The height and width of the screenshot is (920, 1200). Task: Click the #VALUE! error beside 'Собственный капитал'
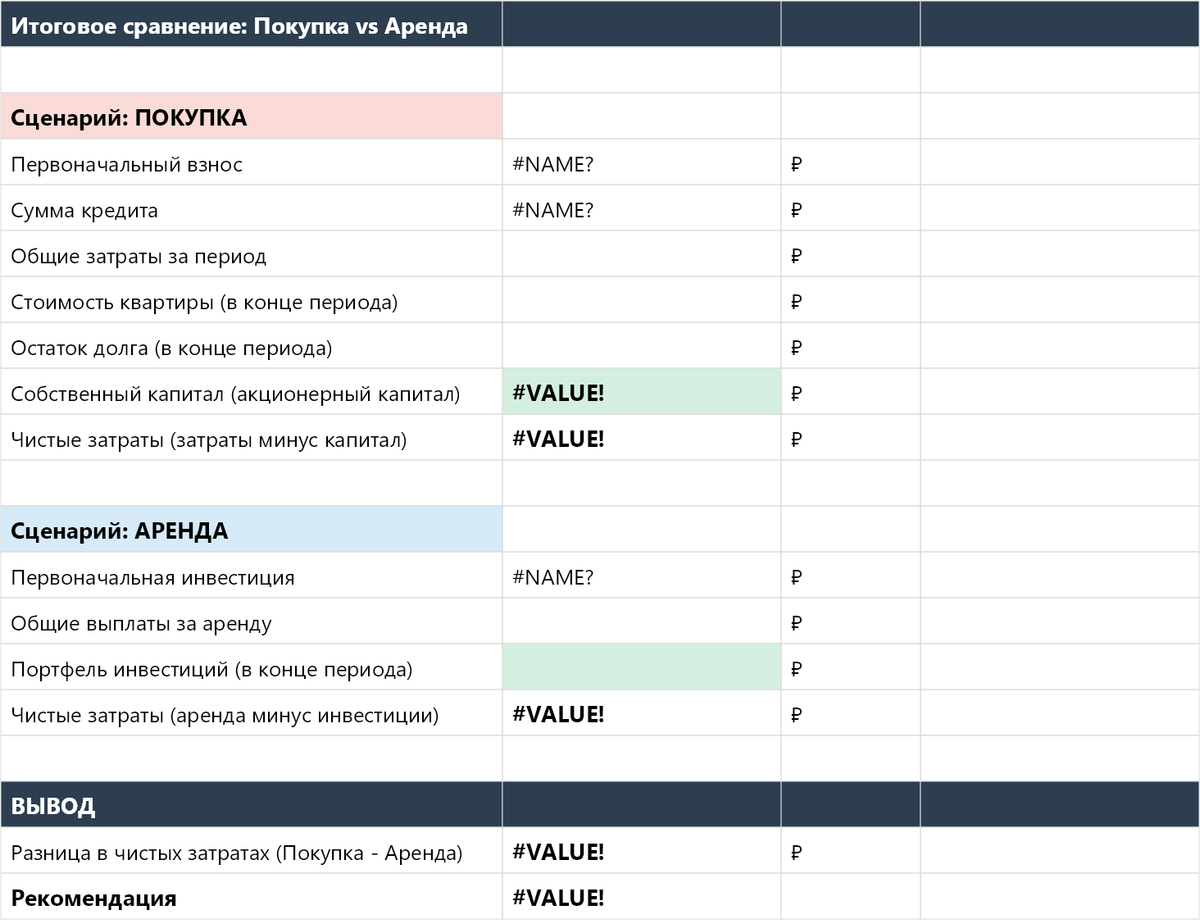coord(640,391)
